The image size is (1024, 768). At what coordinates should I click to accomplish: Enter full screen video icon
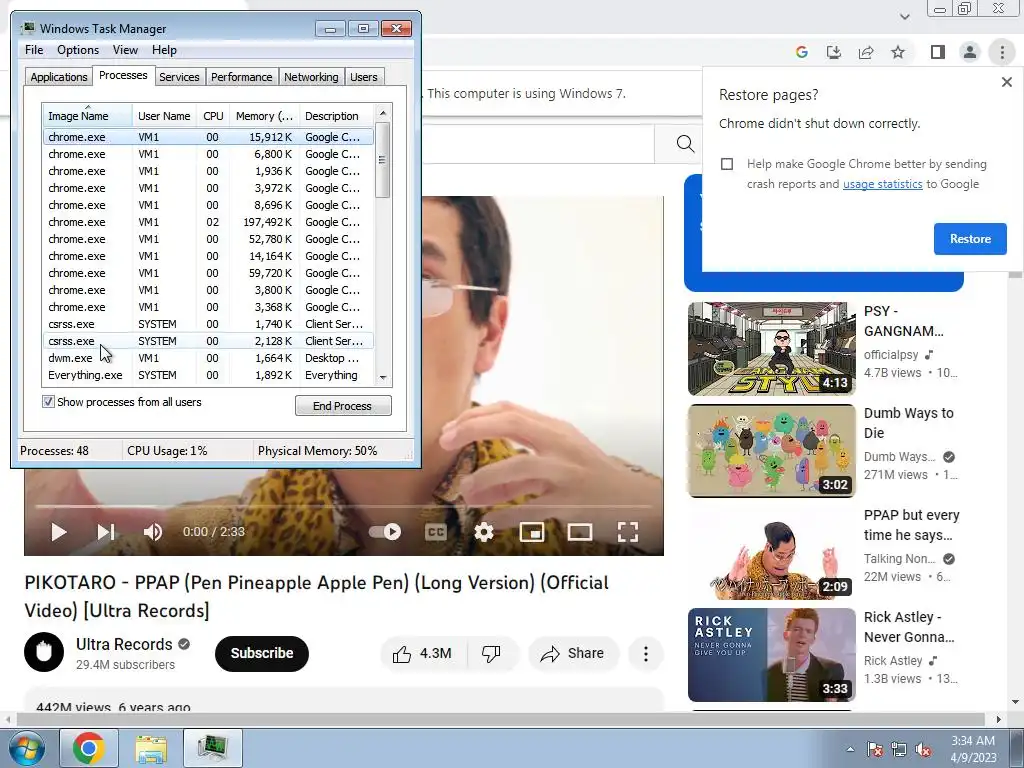[x=628, y=532]
